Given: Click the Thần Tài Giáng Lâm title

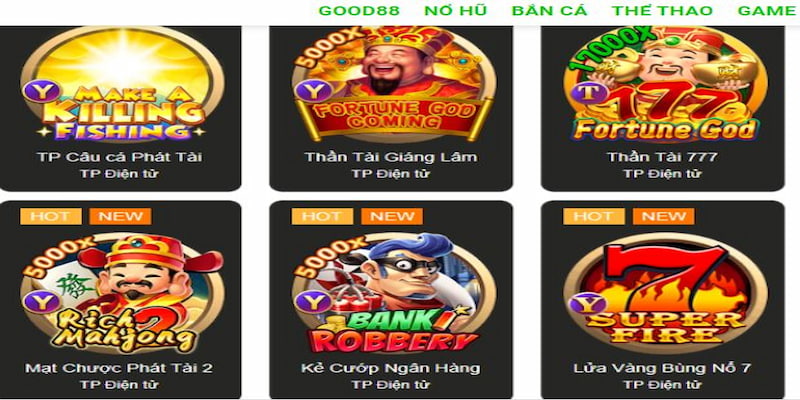Looking at the screenshot, I should tap(391, 157).
